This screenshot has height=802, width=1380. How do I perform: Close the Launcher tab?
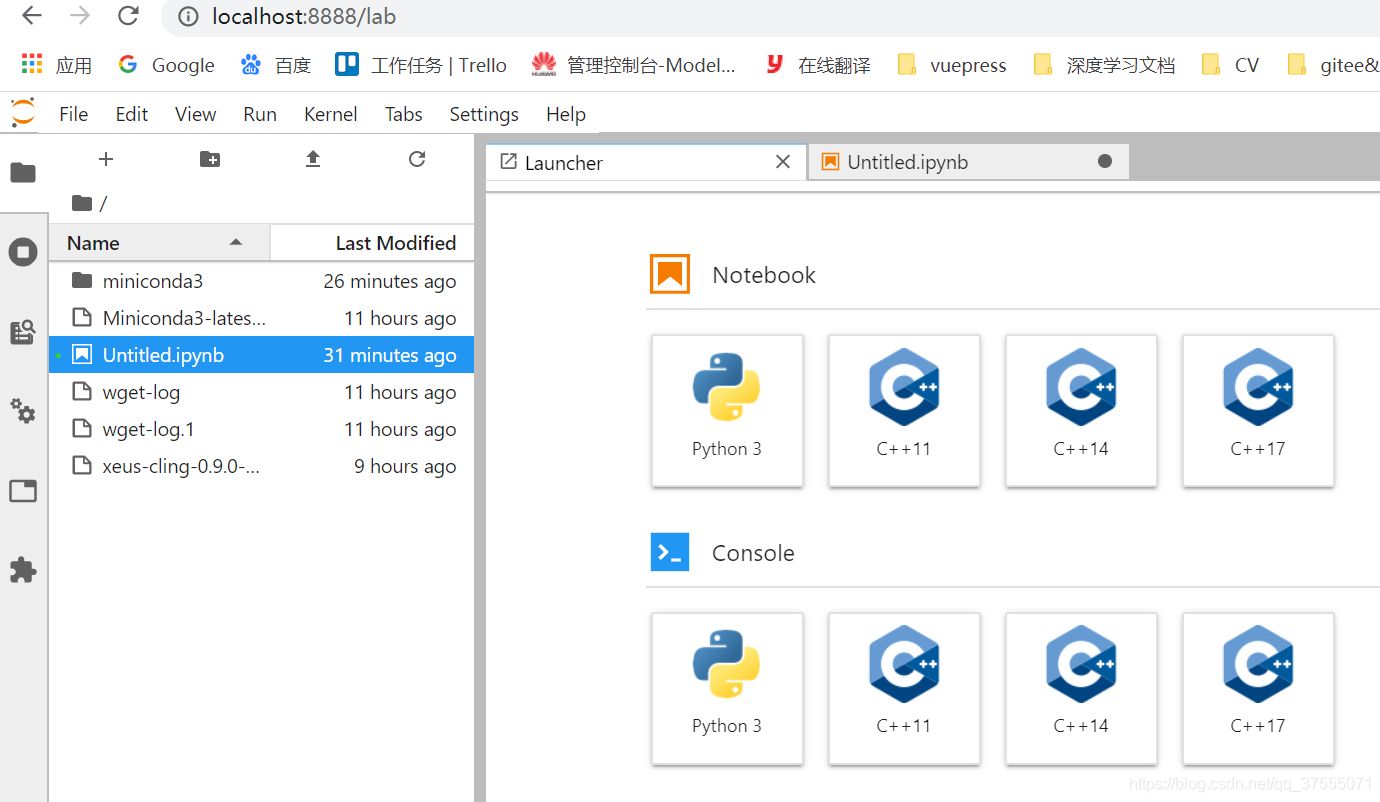click(x=783, y=162)
